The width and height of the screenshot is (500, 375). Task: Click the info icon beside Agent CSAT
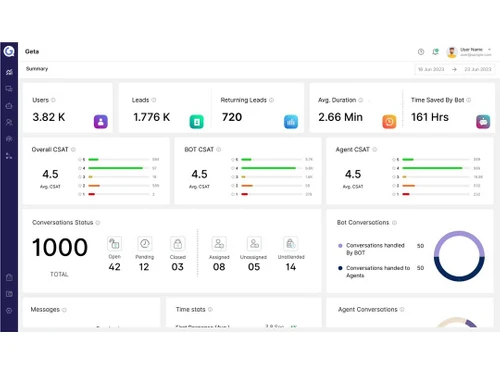click(x=375, y=149)
